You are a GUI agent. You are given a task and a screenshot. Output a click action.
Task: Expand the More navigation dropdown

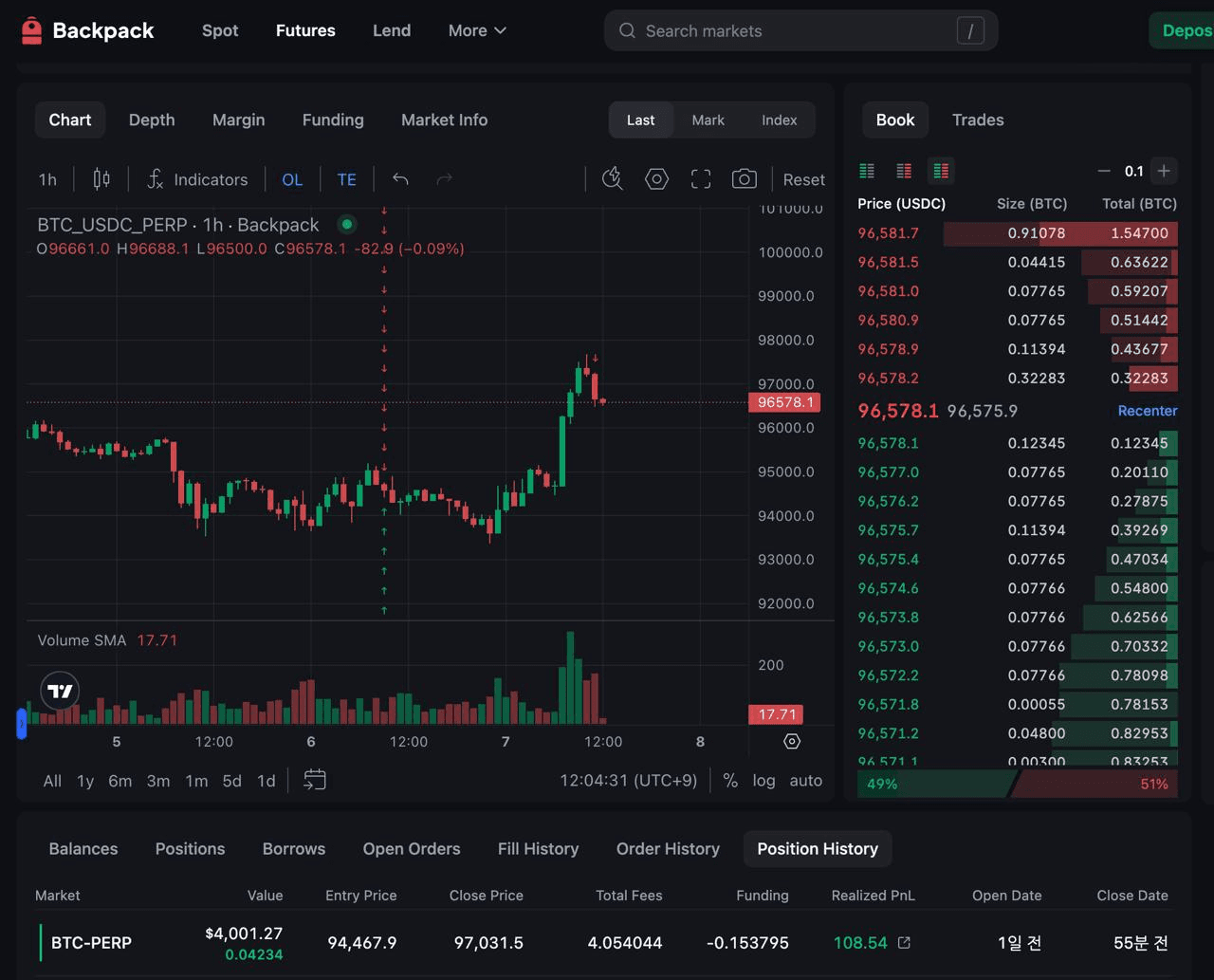pos(477,30)
